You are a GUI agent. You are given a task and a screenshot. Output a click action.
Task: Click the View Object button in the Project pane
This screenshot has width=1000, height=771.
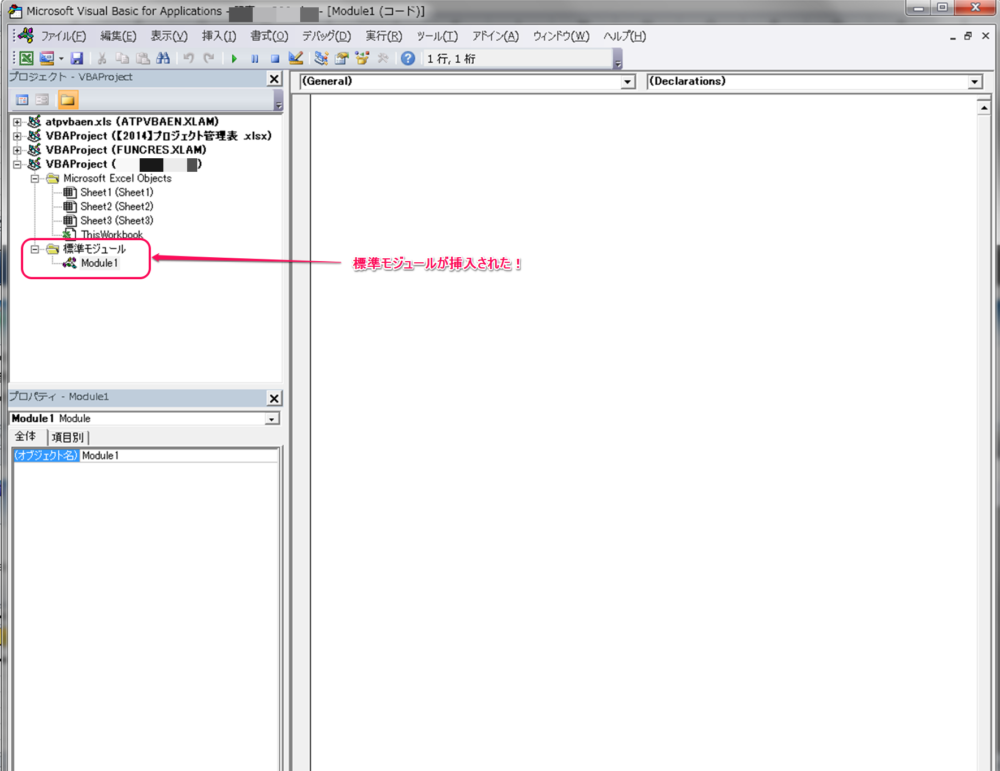pos(42,99)
